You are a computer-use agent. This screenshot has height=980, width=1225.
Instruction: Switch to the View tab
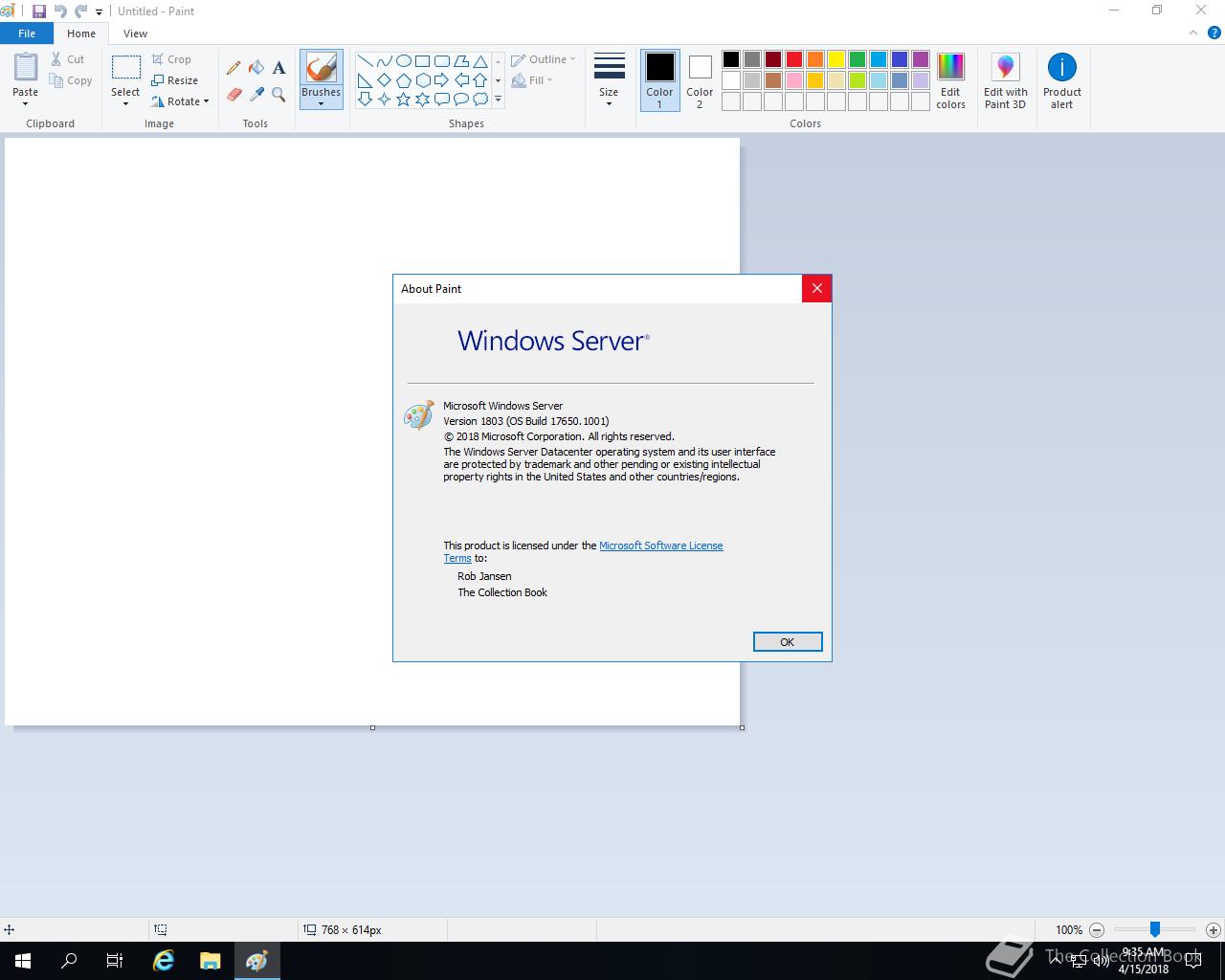pos(135,33)
